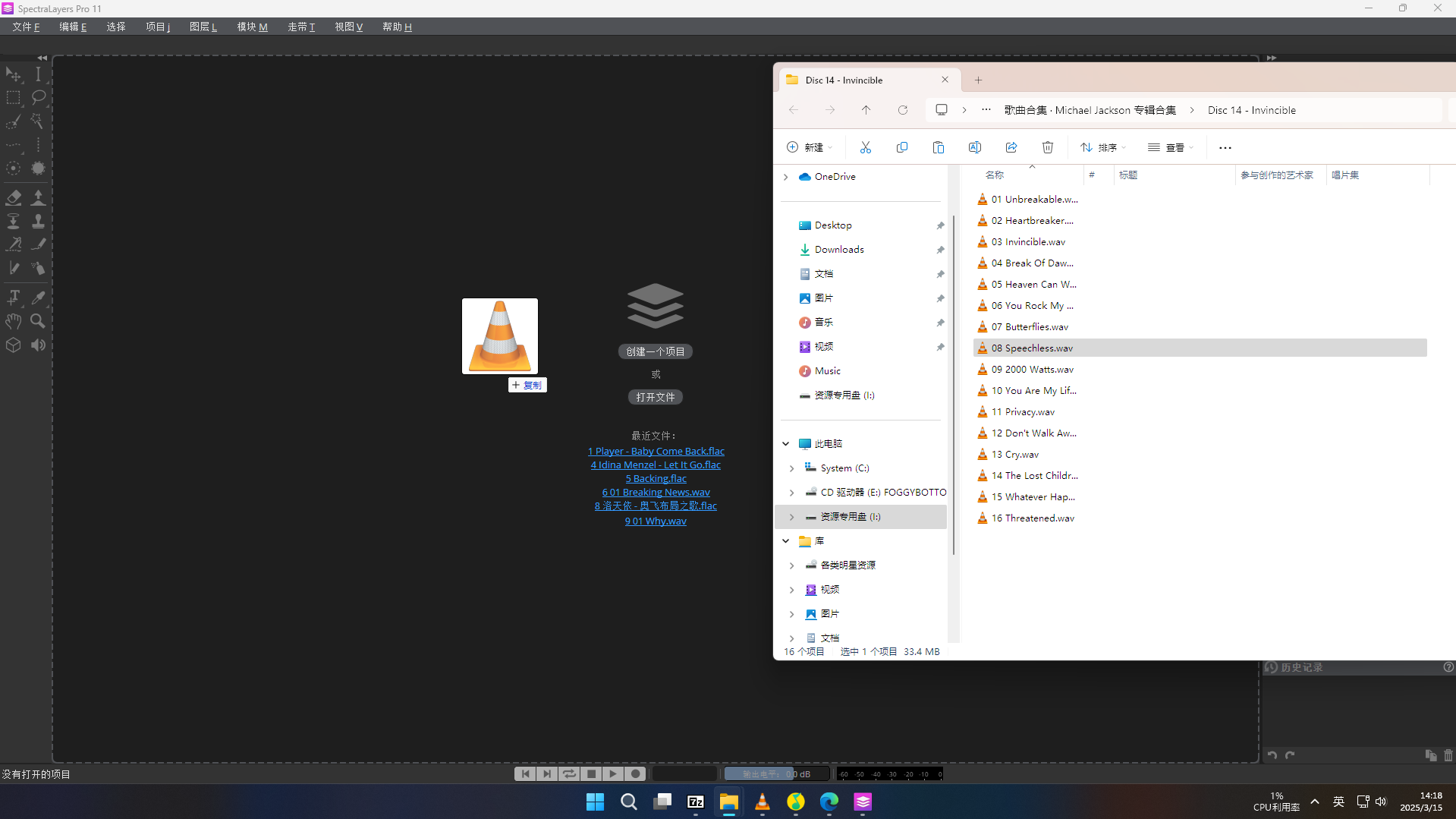
Task: Select the Amplify tool with up arrow
Action: tap(38, 197)
